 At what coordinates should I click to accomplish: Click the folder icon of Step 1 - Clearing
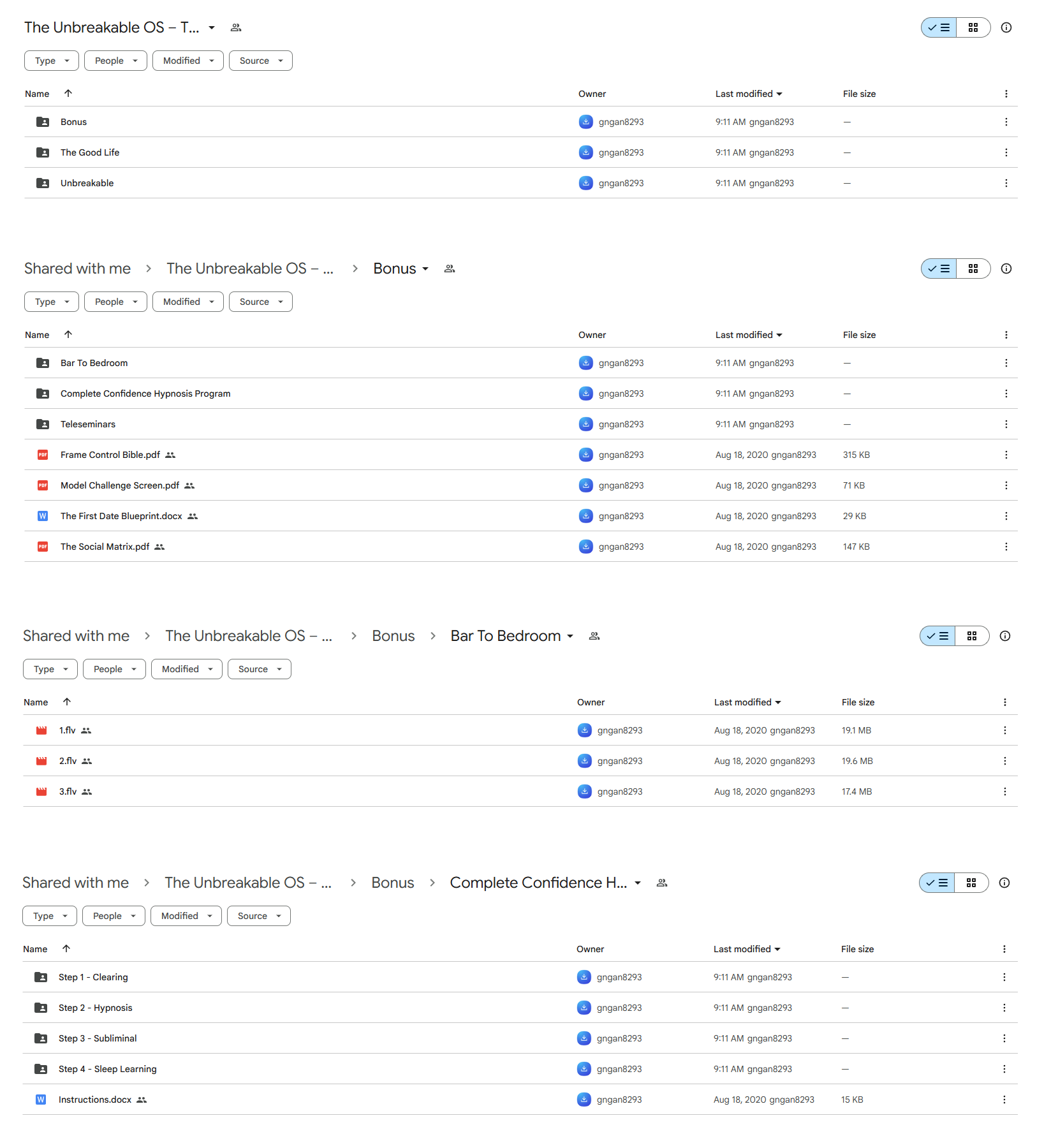(x=41, y=977)
